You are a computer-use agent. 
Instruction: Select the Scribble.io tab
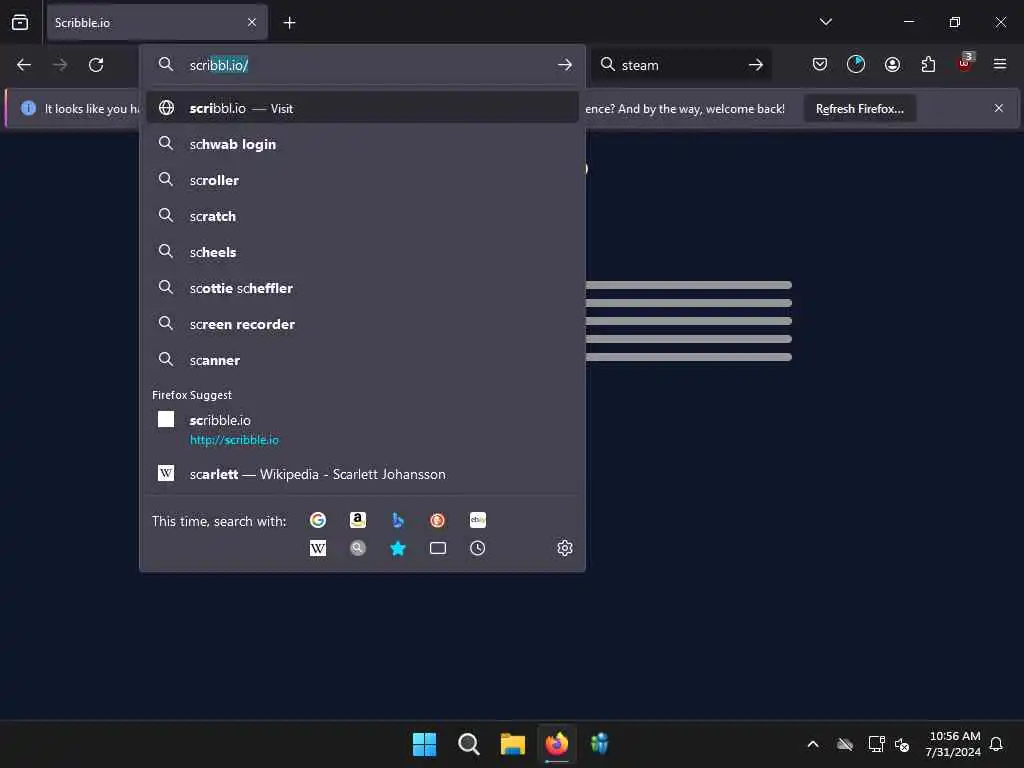pyautogui.click(x=157, y=23)
